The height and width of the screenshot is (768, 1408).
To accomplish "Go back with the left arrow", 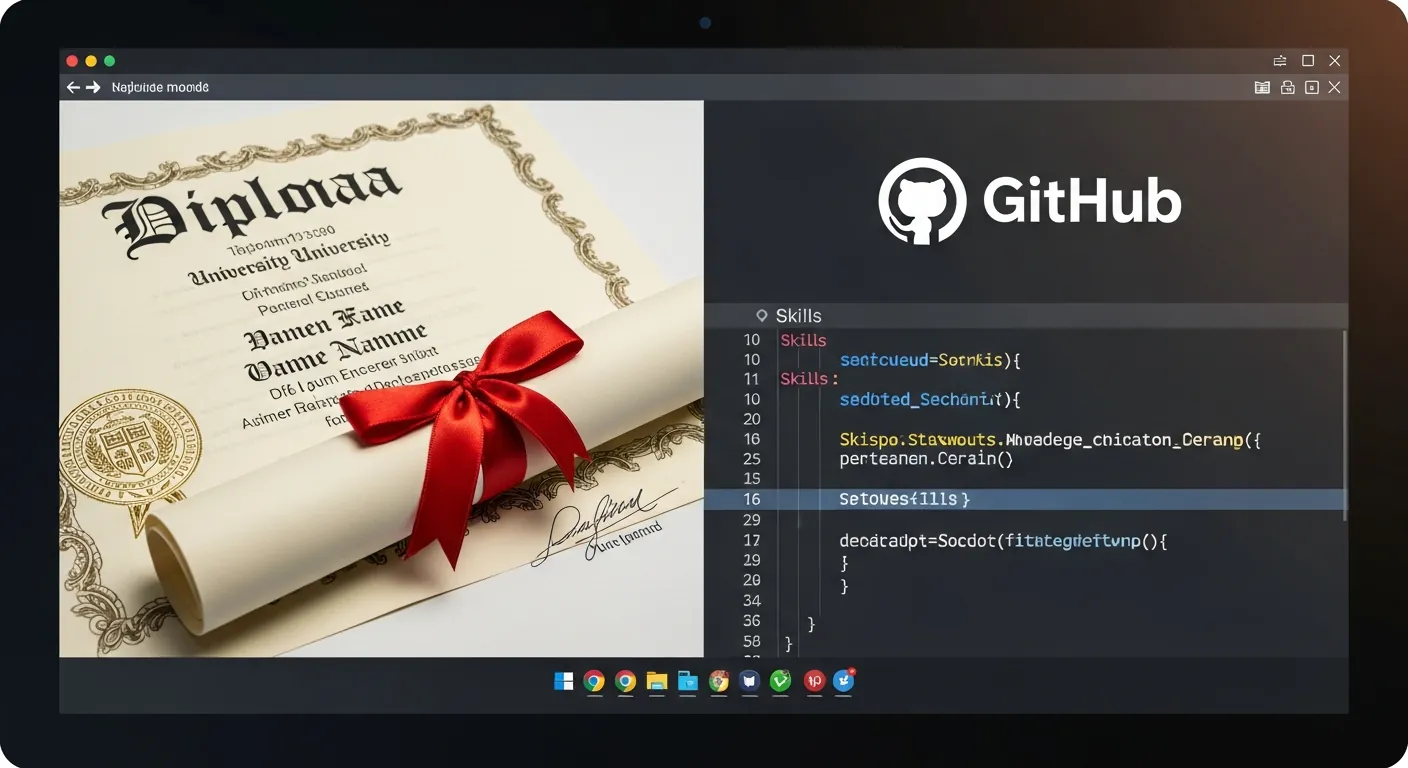I will [73, 88].
